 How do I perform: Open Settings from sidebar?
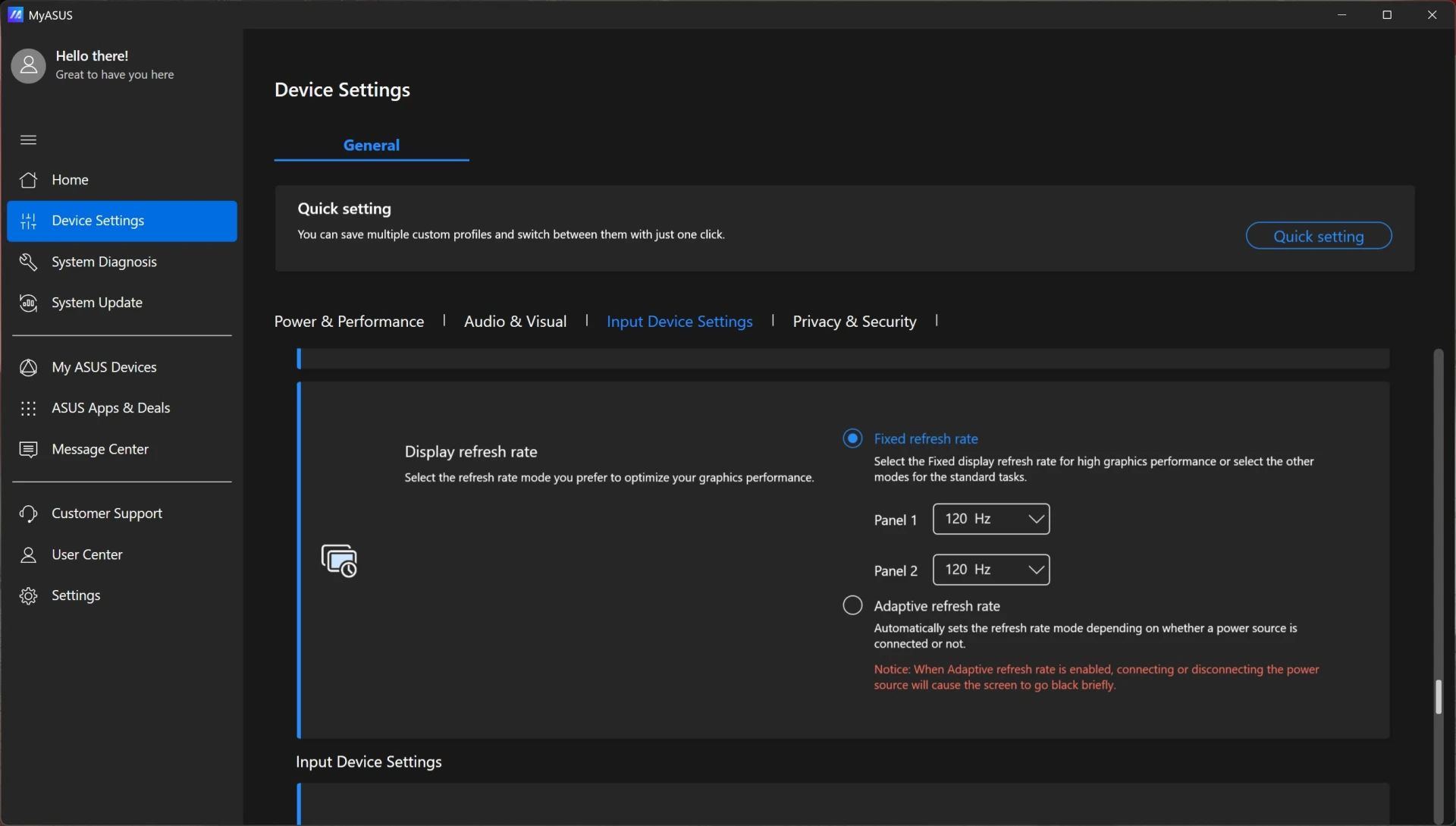pos(122,595)
